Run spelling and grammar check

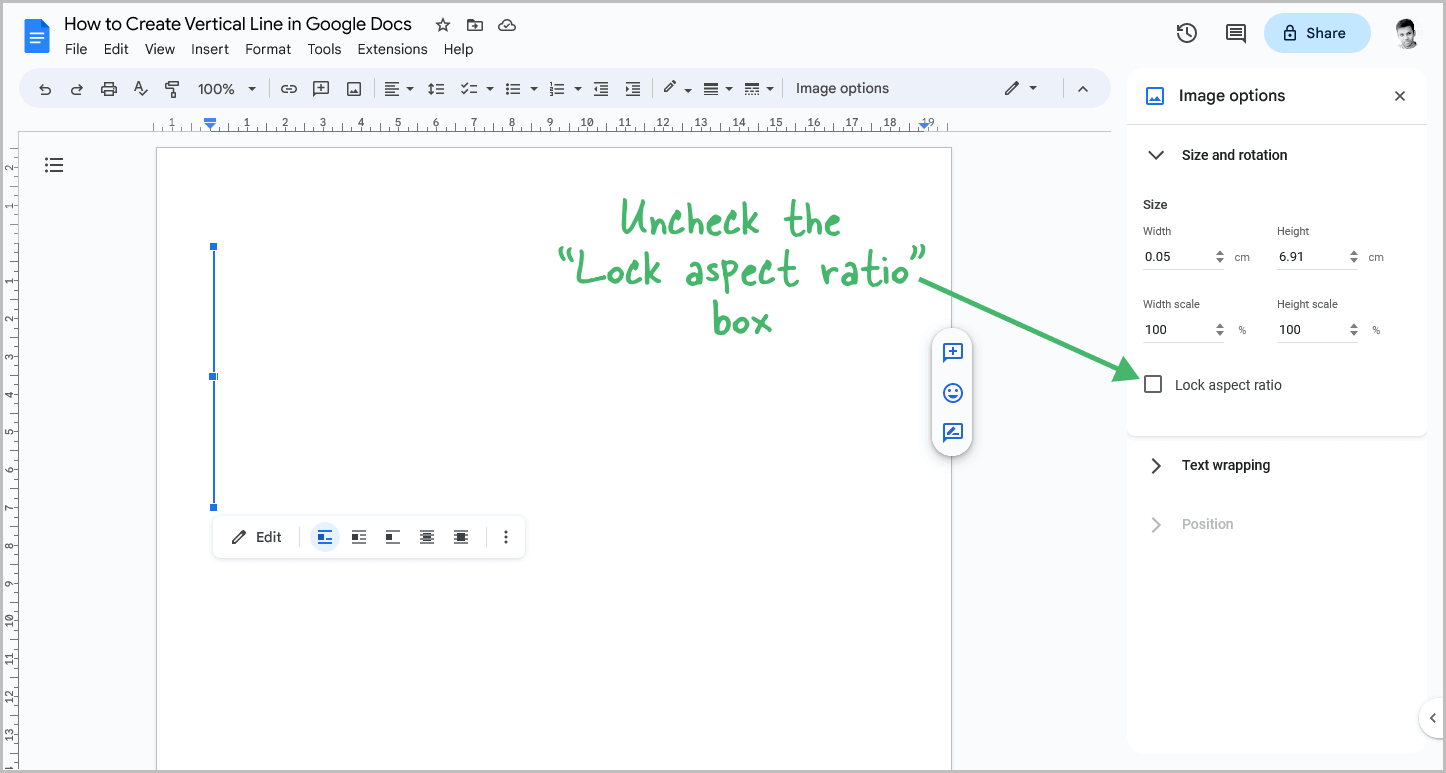click(140, 88)
